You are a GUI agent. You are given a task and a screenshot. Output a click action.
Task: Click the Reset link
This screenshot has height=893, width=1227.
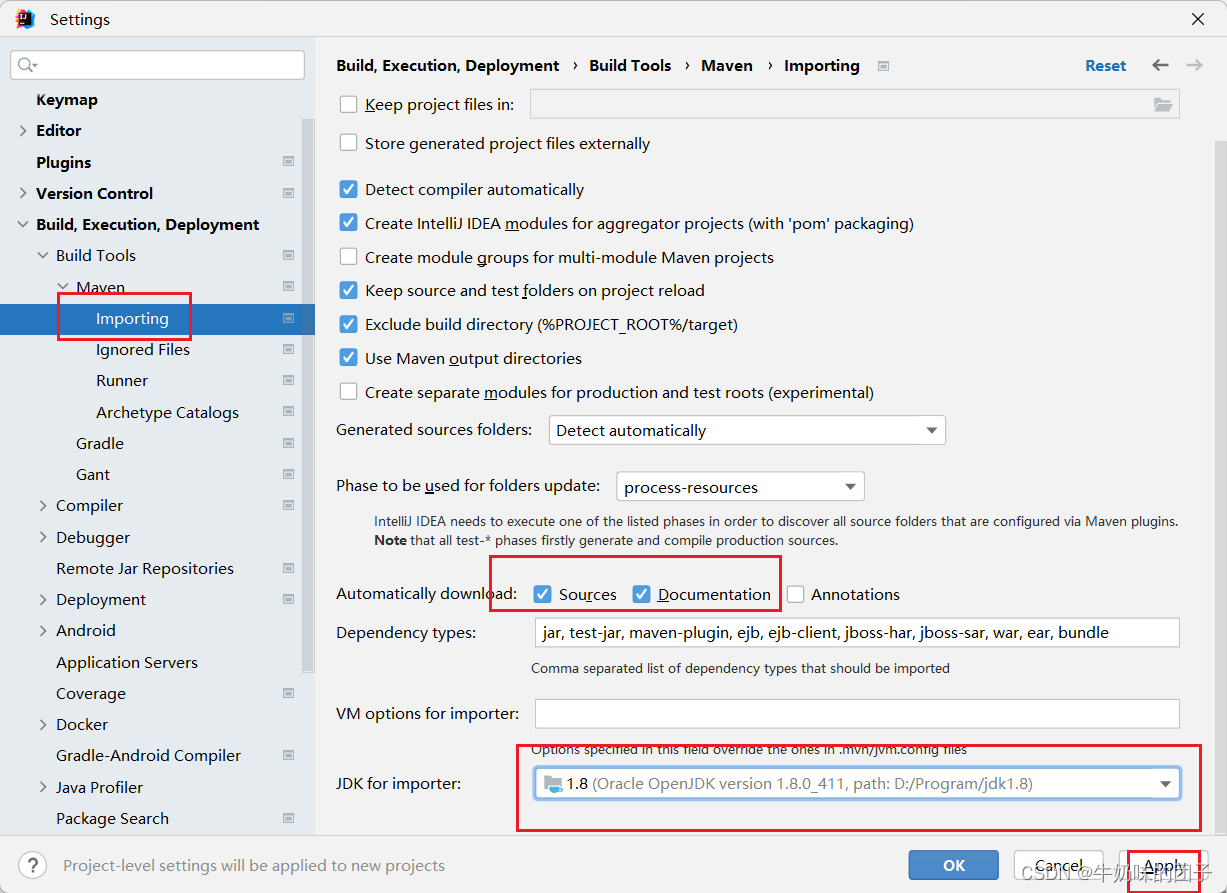click(1105, 65)
